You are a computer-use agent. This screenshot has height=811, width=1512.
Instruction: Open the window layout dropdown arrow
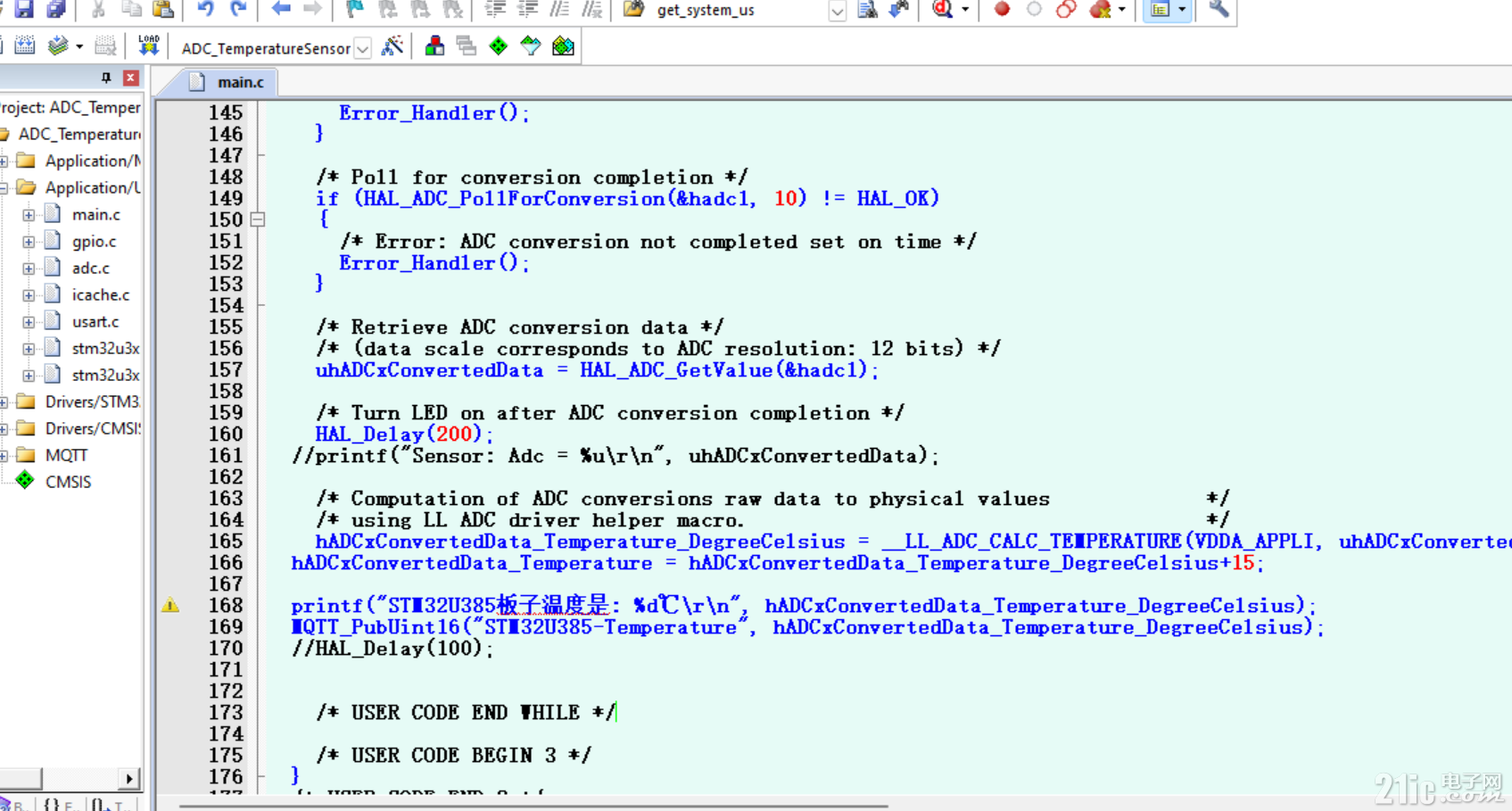tap(1182, 10)
